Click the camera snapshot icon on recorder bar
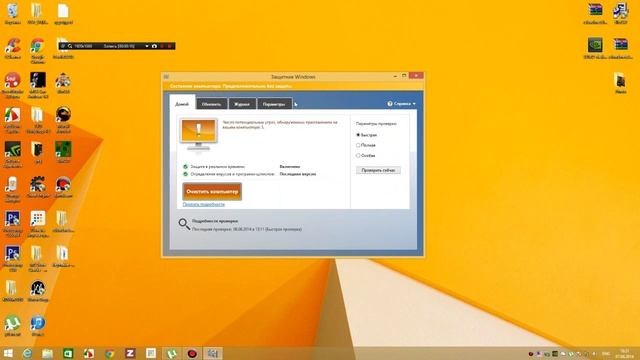This screenshot has height=360, width=640. 154,46
